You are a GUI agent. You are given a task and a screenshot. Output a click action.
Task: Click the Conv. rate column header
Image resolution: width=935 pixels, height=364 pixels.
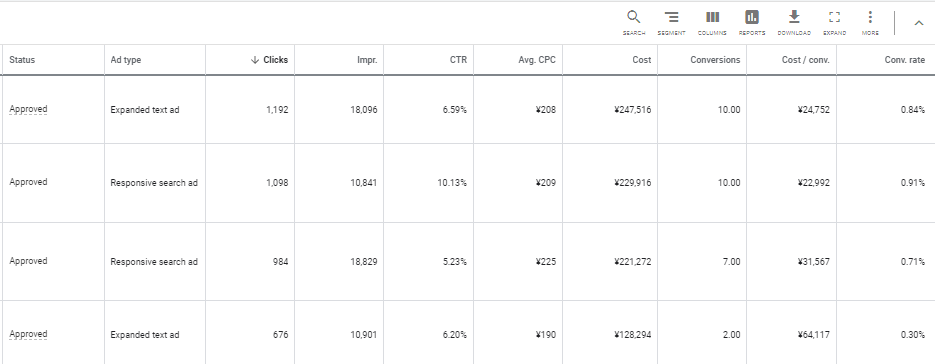pos(905,60)
